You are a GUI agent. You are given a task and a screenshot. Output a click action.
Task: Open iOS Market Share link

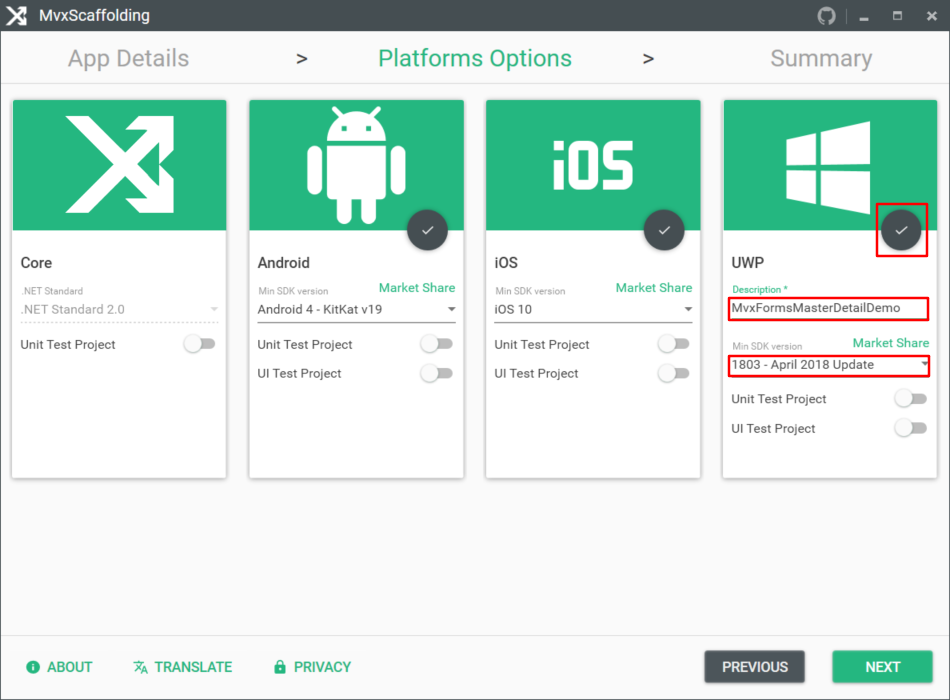(654, 288)
